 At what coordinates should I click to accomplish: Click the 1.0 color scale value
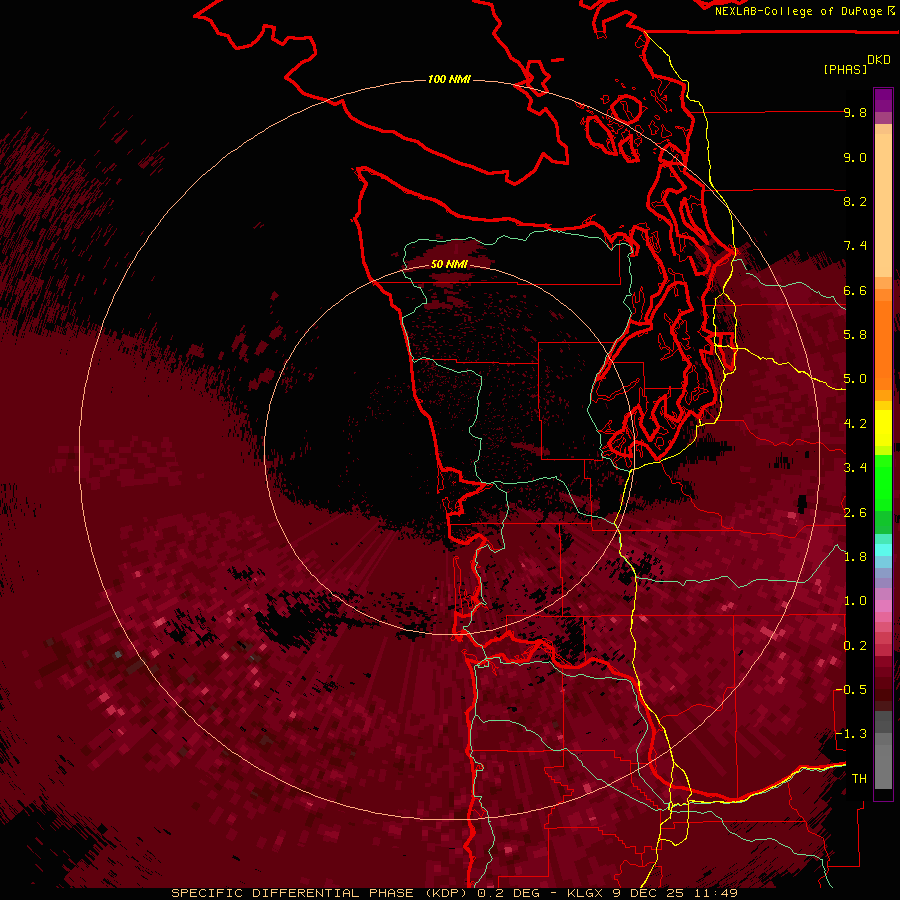855,602
